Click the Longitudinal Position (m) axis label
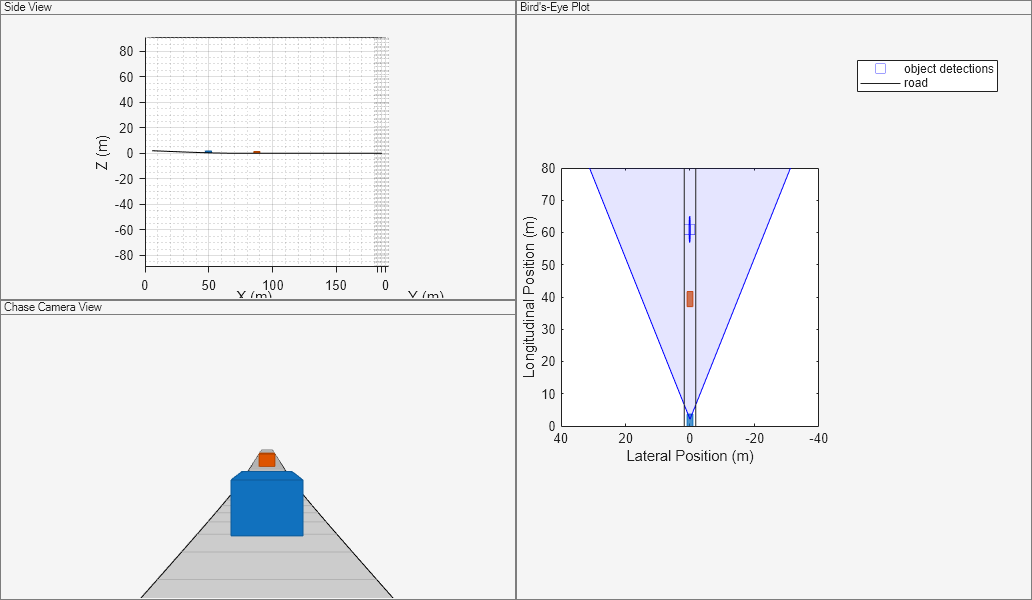Image resolution: width=1032 pixels, height=600 pixels. 529,297
